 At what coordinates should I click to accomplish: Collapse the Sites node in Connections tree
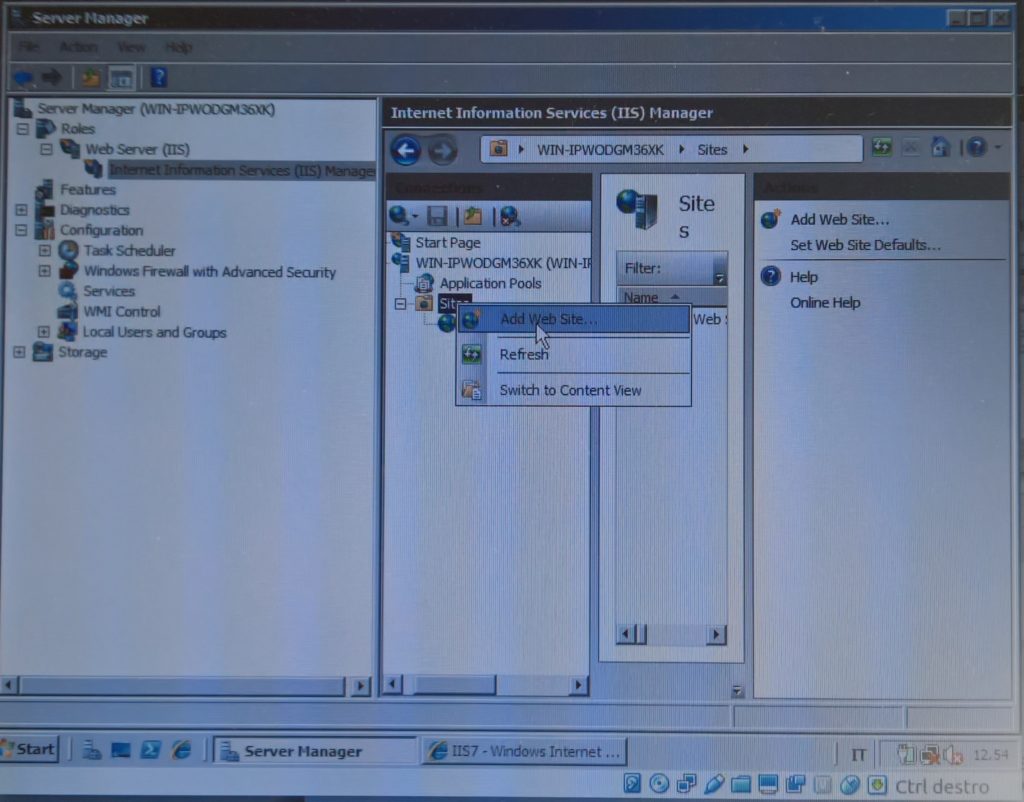400,304
